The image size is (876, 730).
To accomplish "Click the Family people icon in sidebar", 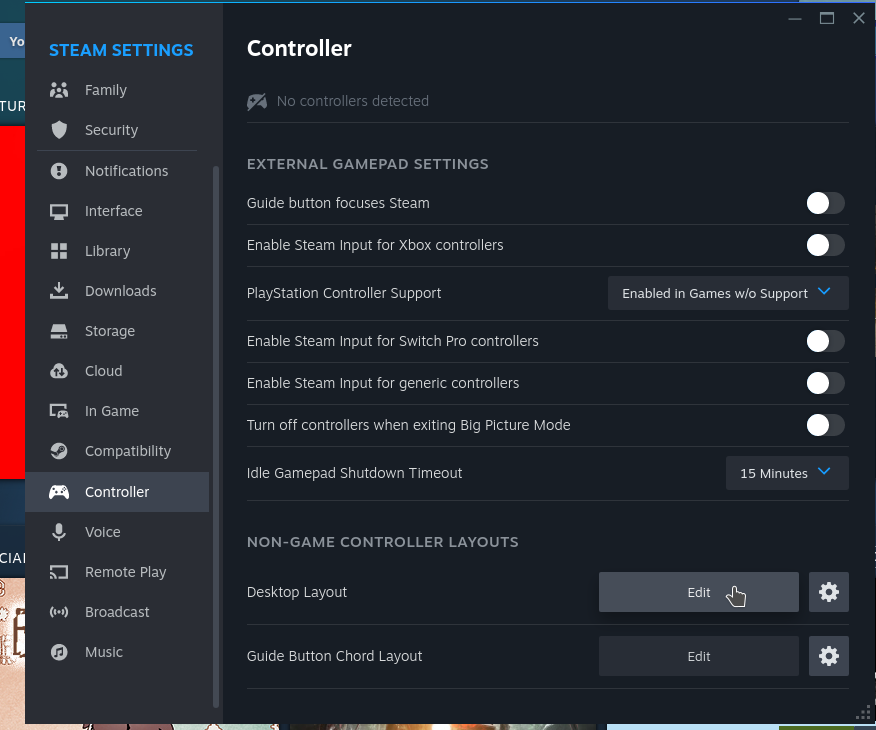I will [59, 90].
